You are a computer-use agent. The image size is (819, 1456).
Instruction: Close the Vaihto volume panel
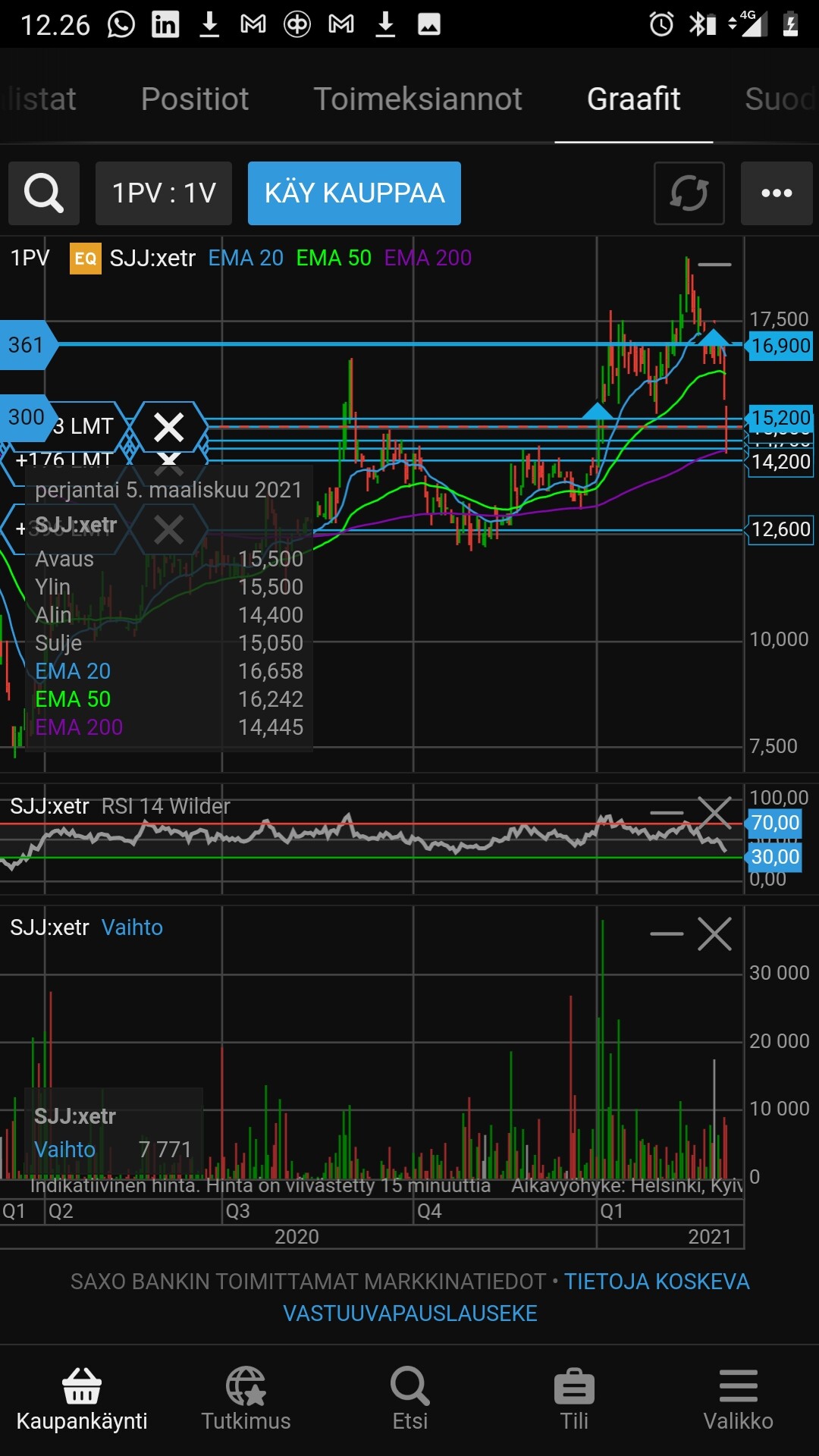(x=714, y=934)
